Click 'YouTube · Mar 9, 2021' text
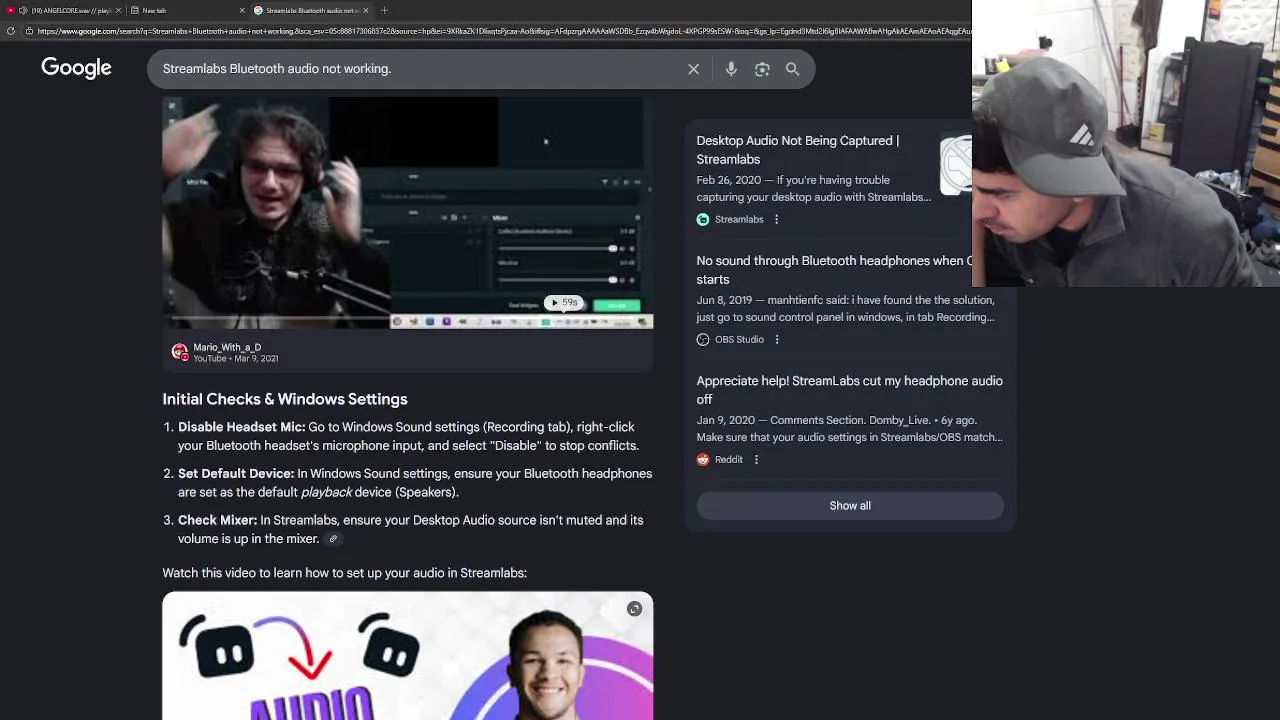Screen dimensions: 1280x720 pos(235,358)
